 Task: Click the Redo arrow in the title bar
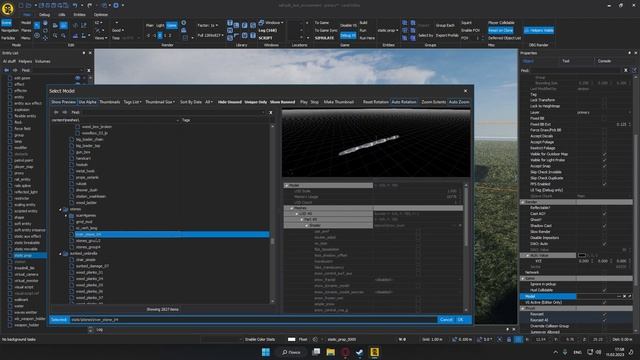pos(90,6)
